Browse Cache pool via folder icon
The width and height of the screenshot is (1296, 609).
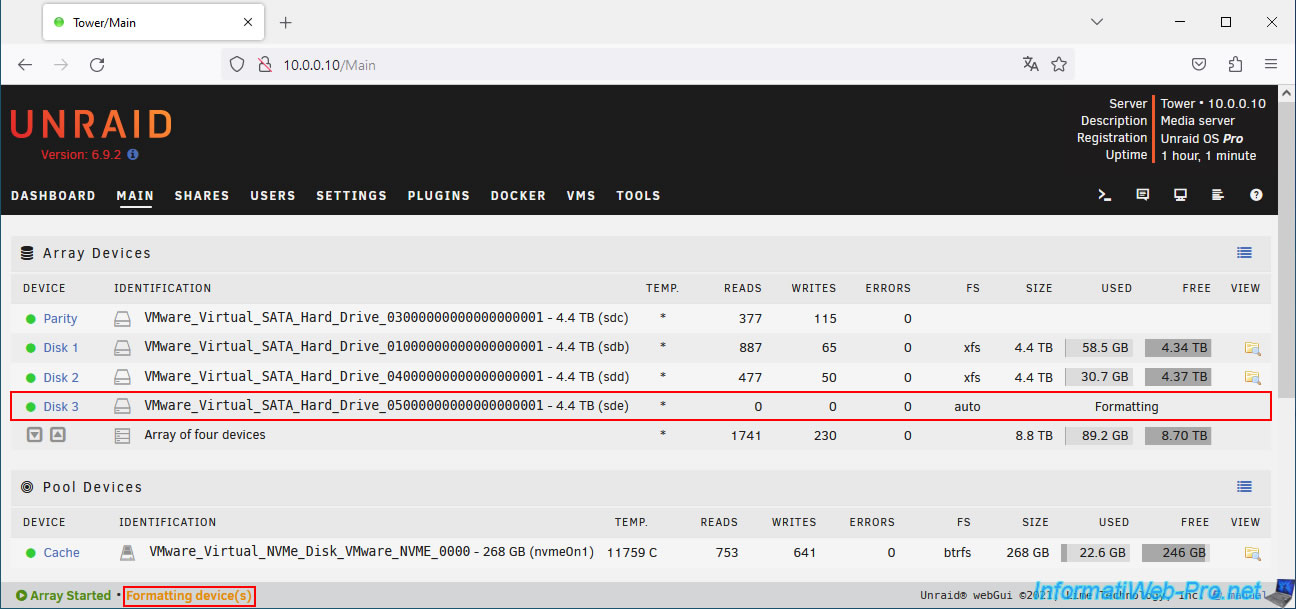[1252, 553]
